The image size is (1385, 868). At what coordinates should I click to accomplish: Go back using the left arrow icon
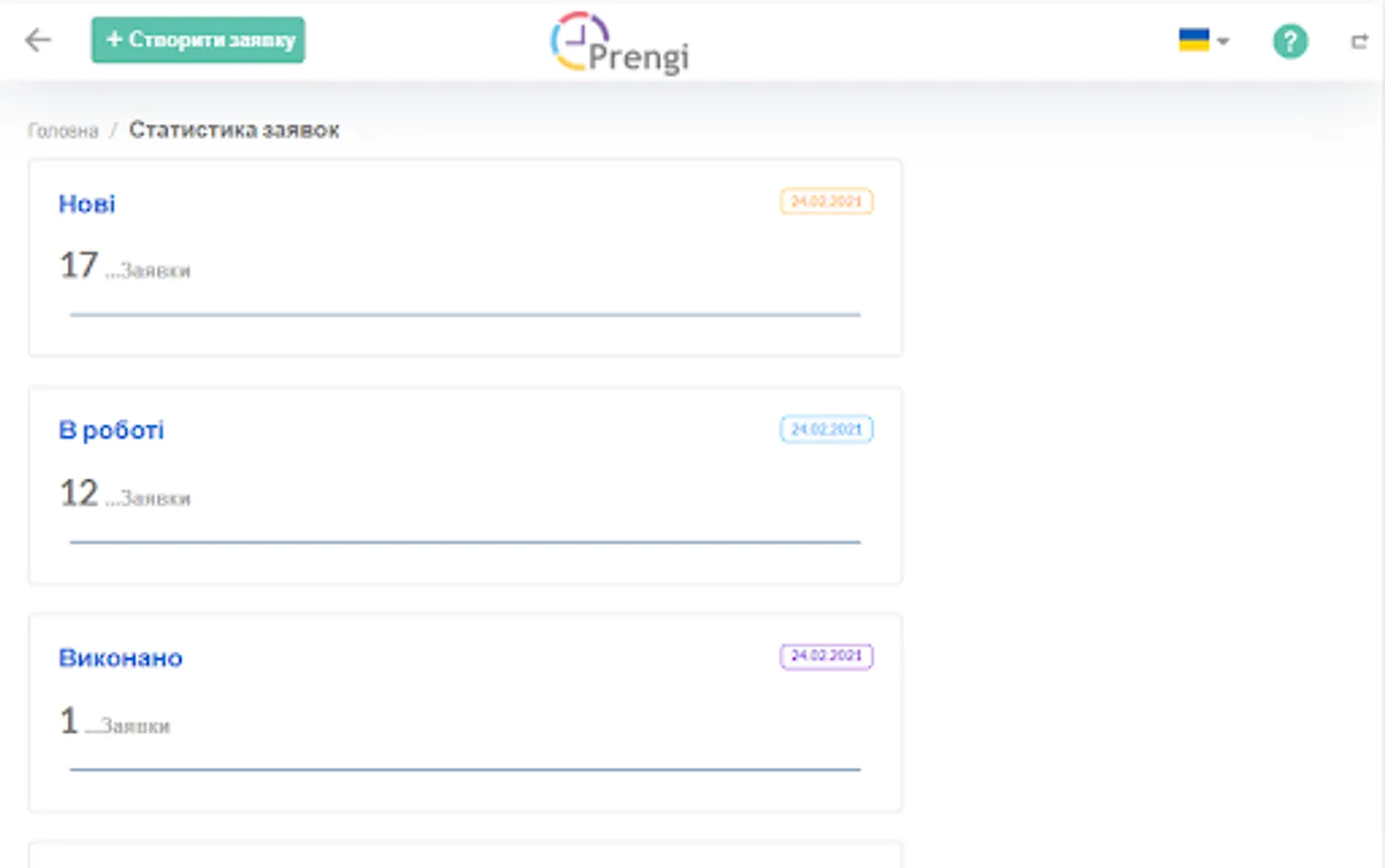point(38,41)
